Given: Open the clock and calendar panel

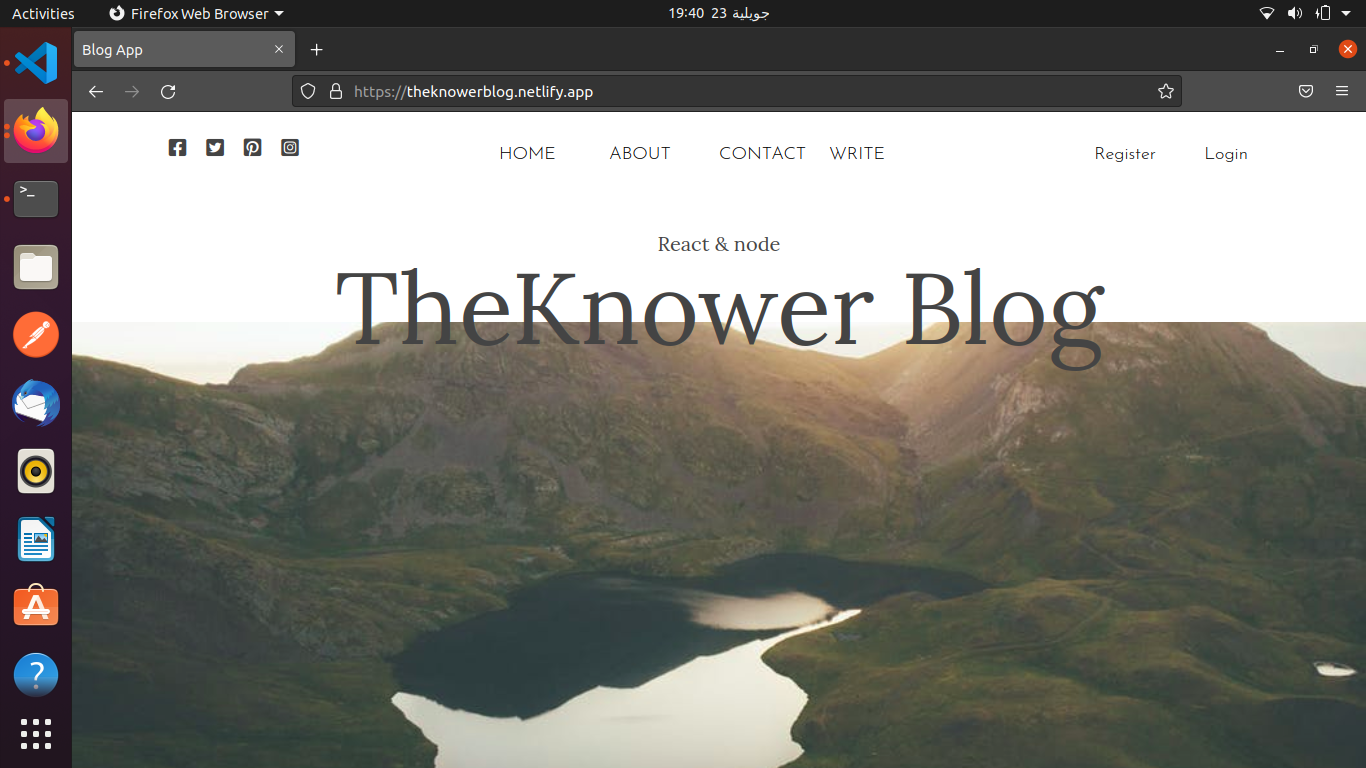Looking at the screenshot, I should [718, 14].
